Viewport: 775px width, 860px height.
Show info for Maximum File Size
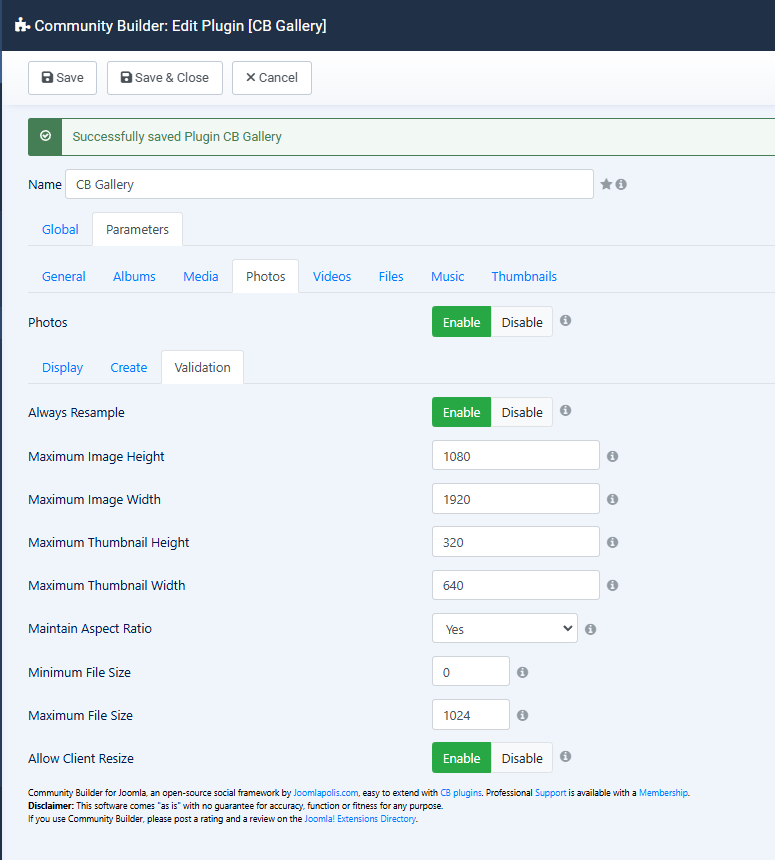(x=523, y=715)
